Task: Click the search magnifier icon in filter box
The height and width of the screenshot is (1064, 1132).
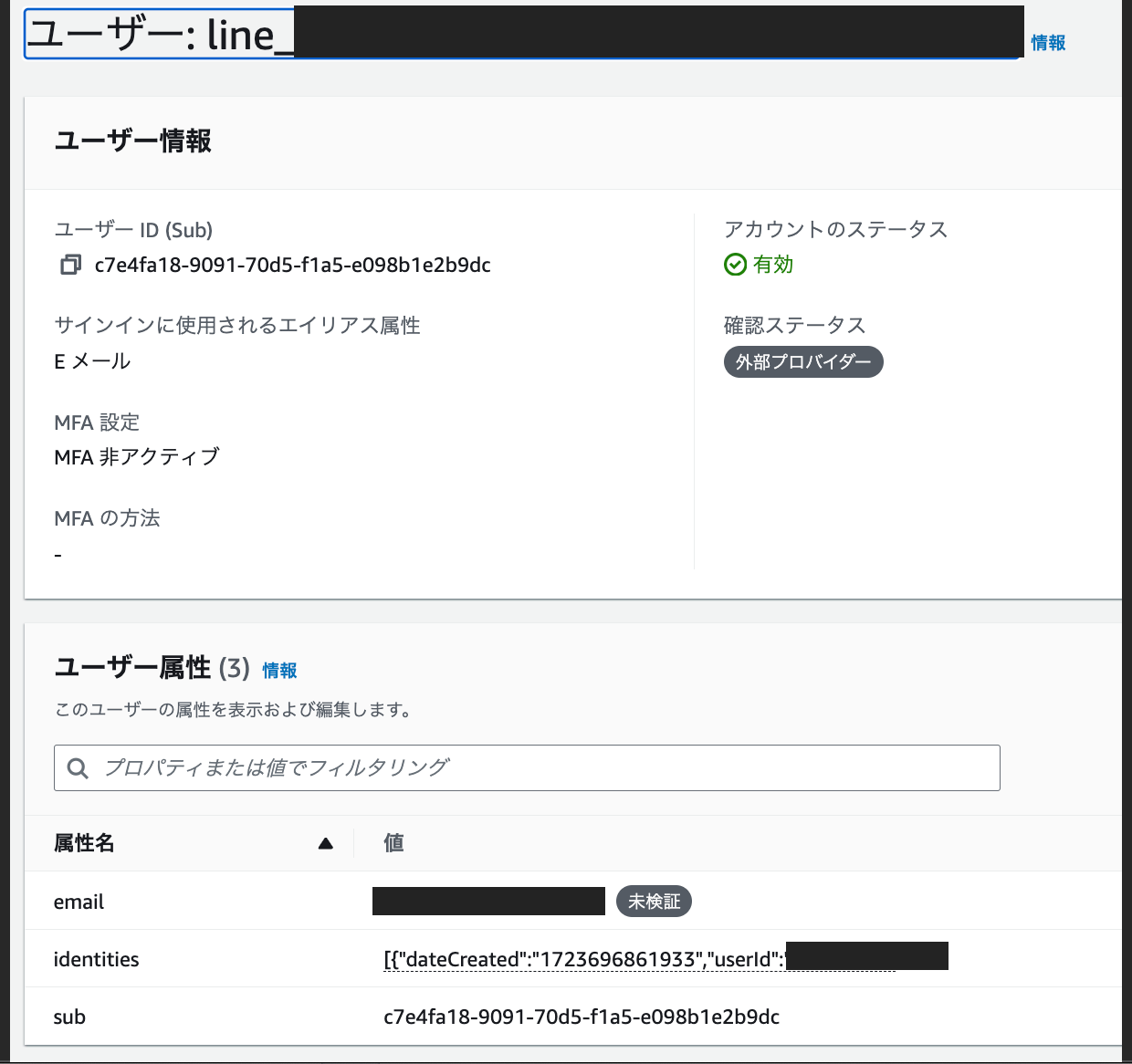Action: coord(79,768)
